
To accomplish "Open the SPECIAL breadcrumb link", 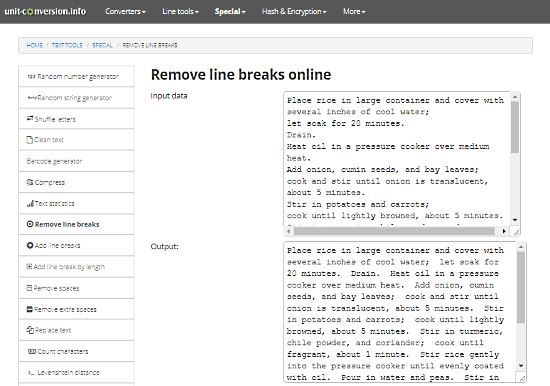I will point(102,45).
